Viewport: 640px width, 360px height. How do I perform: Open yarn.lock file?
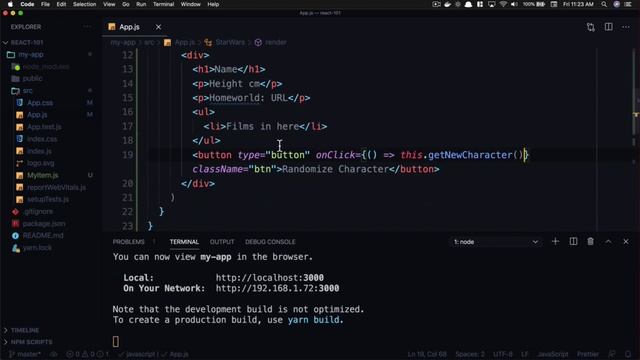coord(37,248)
